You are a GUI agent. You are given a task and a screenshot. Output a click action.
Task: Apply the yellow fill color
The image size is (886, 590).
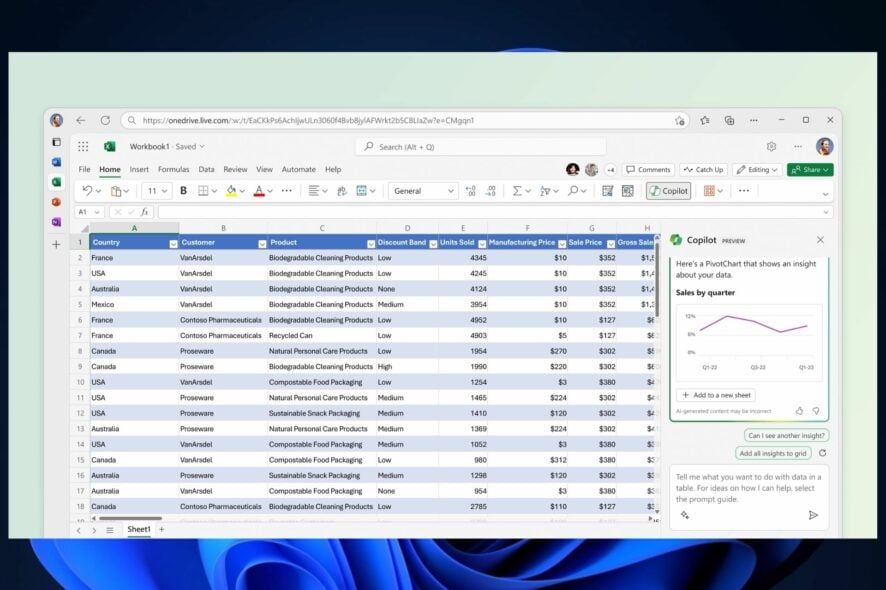point(231,191)
